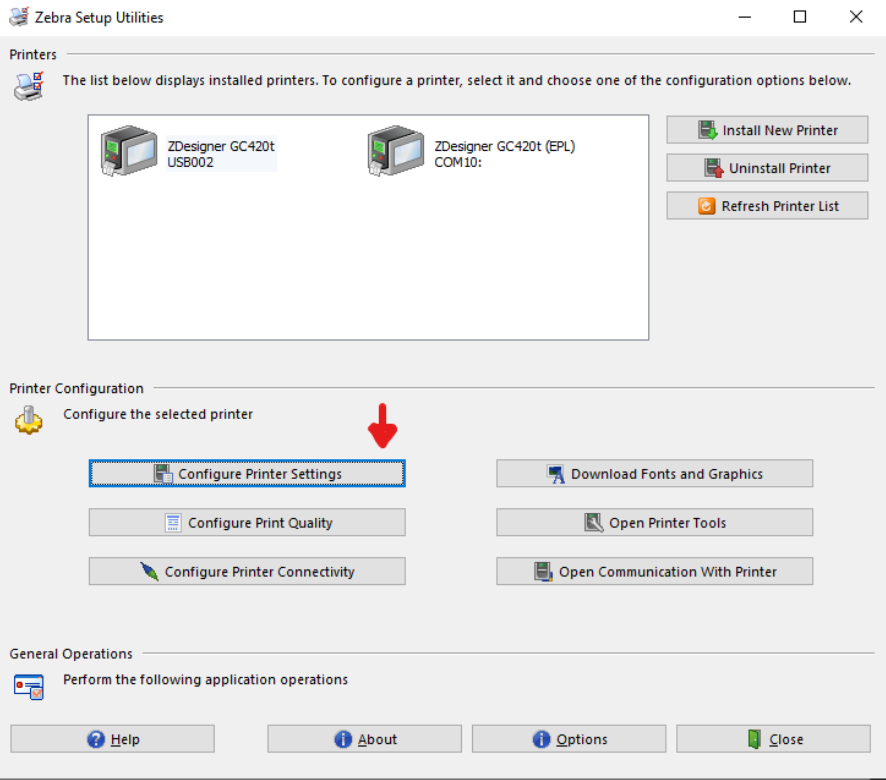Click Install New Printer button
Screen dimensions: 886x780
click(767, 130)
